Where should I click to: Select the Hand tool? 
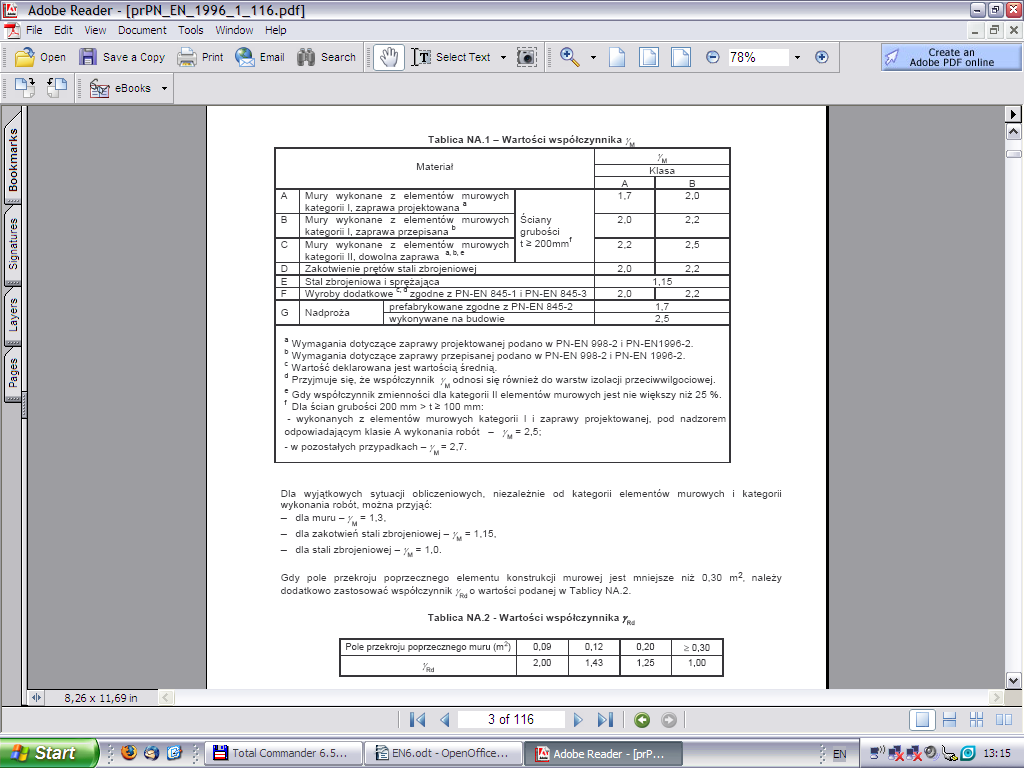pyautogui.click(x=389, y=57)
